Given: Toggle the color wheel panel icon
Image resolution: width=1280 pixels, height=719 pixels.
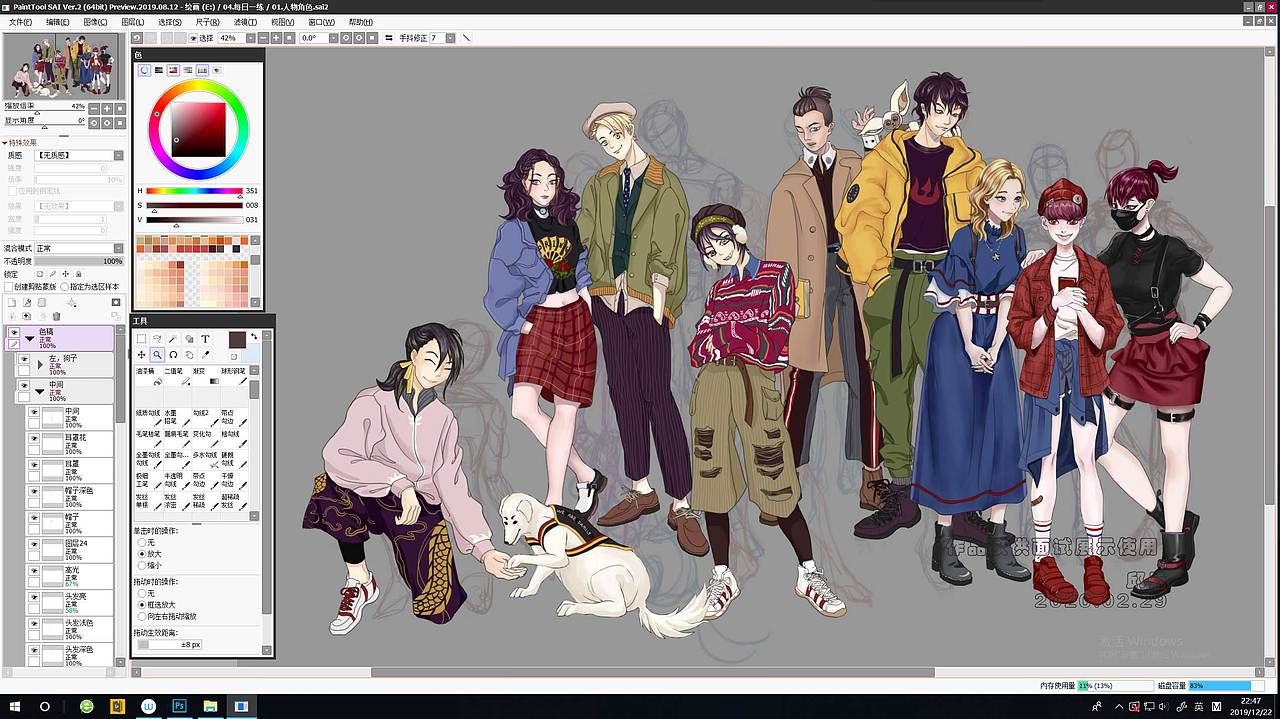Looking at the screenshot, I should tap(144, 70).
